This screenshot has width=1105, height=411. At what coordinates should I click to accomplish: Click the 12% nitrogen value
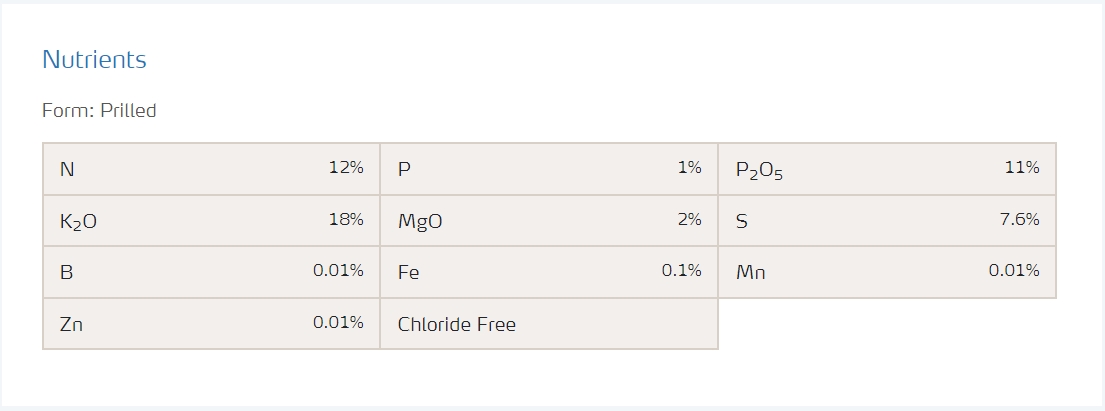click(x=346, y=168)
